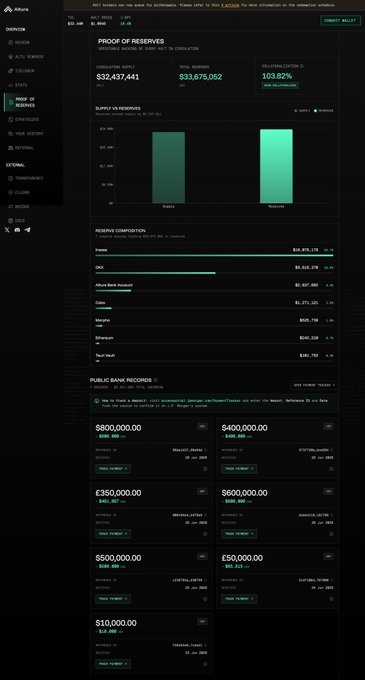Click the Reserves bar in the chart
This screenshot has height=680, width=365.
click(276, 166)
